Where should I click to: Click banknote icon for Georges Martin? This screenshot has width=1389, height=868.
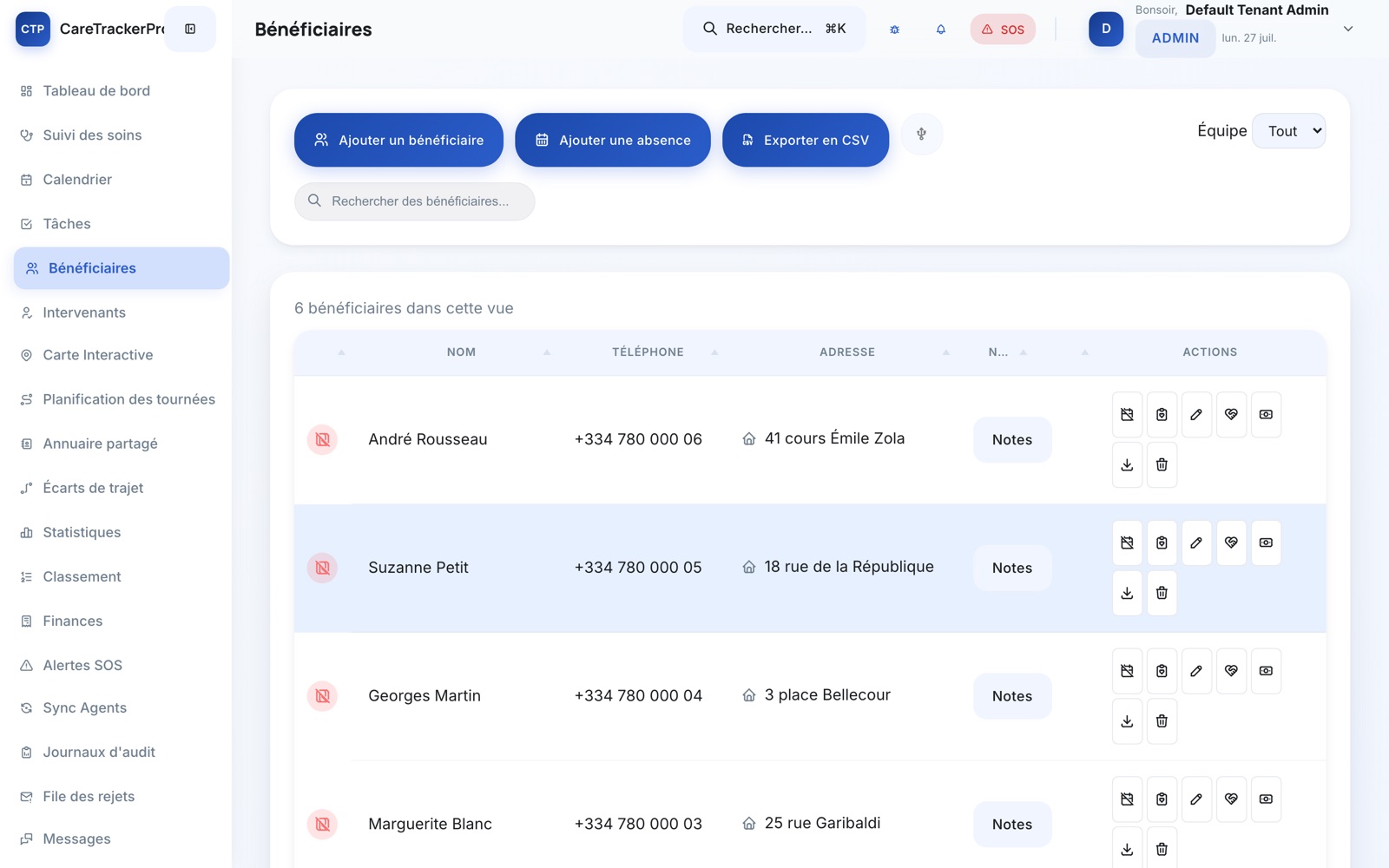[1266, 671]
